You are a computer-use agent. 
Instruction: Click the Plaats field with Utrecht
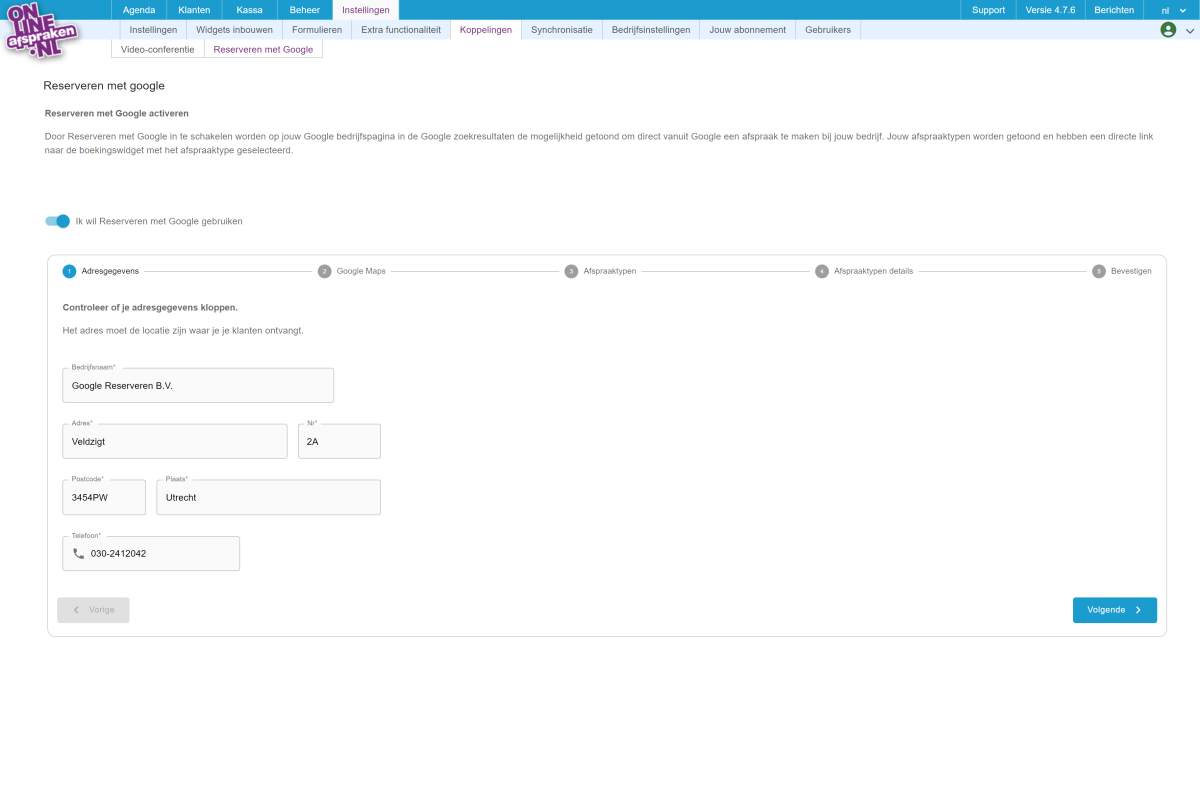tap(268, 497)
